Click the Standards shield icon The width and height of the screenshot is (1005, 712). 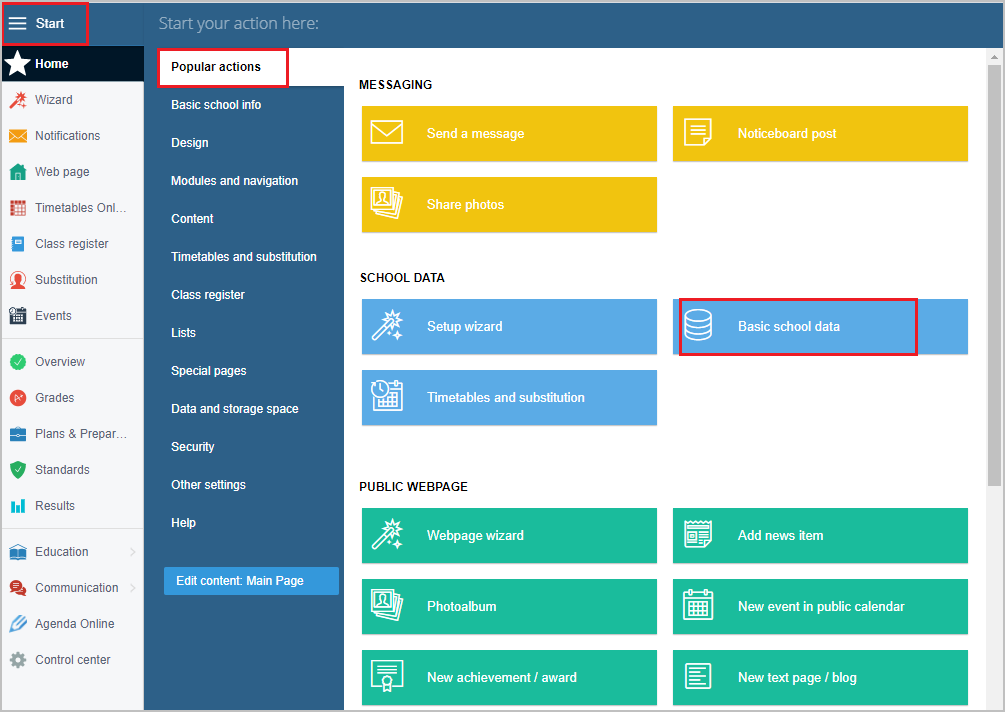[18, 470]
